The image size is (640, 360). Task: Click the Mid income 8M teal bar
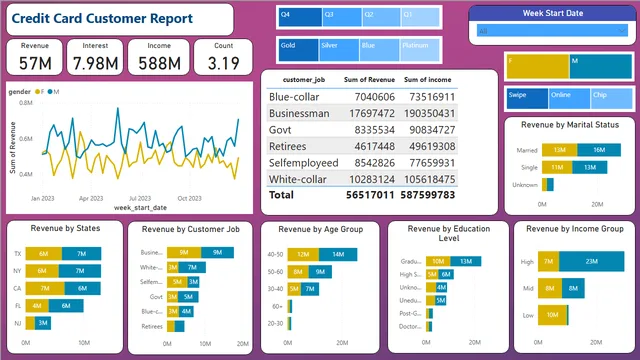(573, 288)
